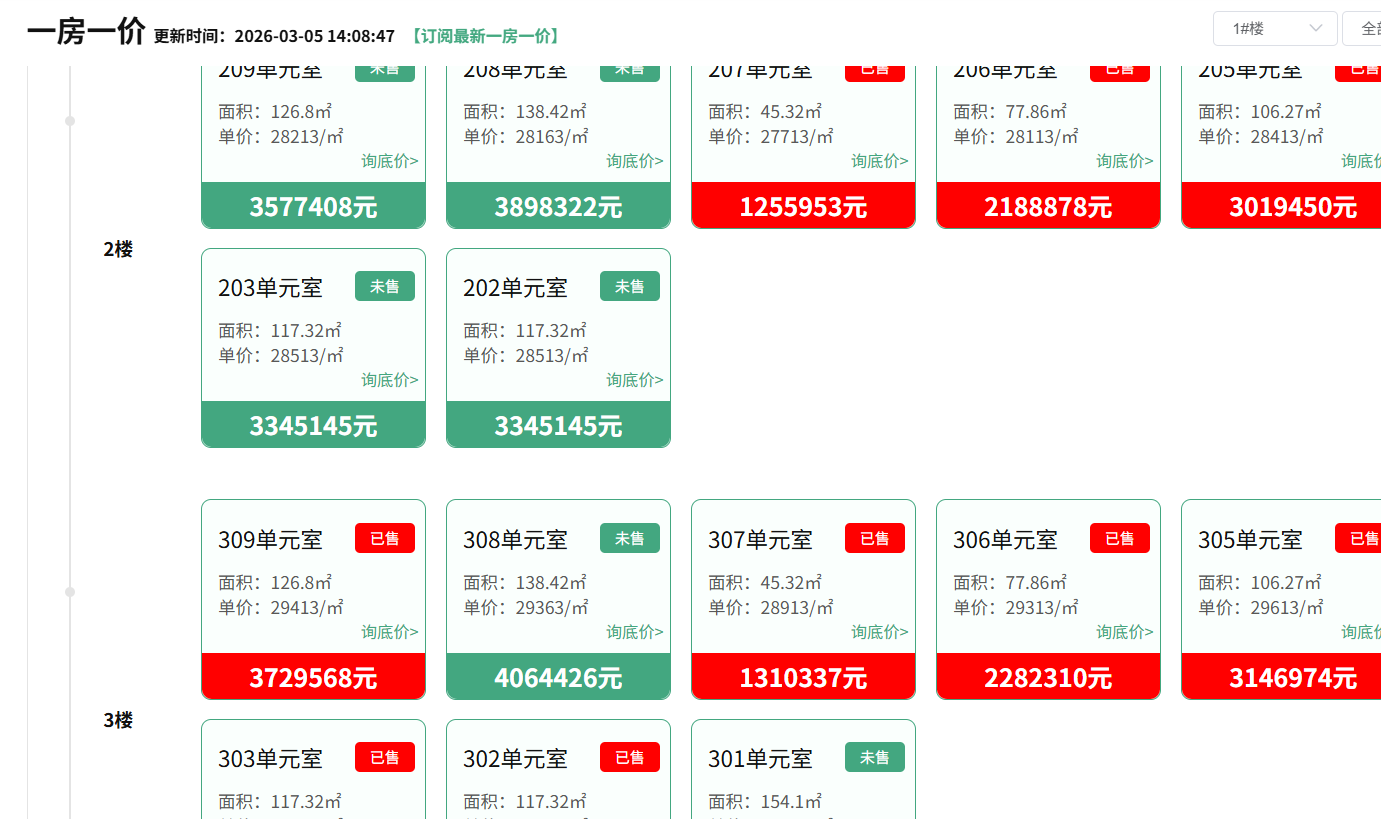This screenshot has height=819, width=1381.
Task: Click 询底价 link on unit 306
Action: point(1125,632)
